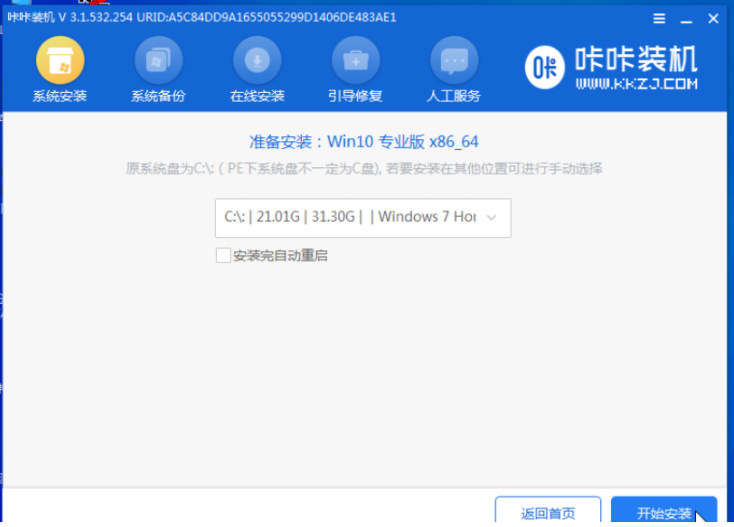
Task: Go to the 引导修复 tab label
Action: [x=355, y=96]
